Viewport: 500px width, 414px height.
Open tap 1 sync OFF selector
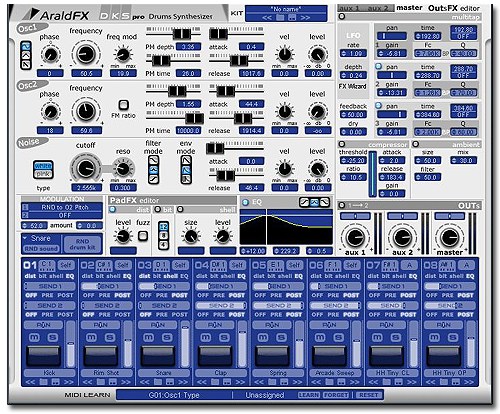(x=463, y=36)
